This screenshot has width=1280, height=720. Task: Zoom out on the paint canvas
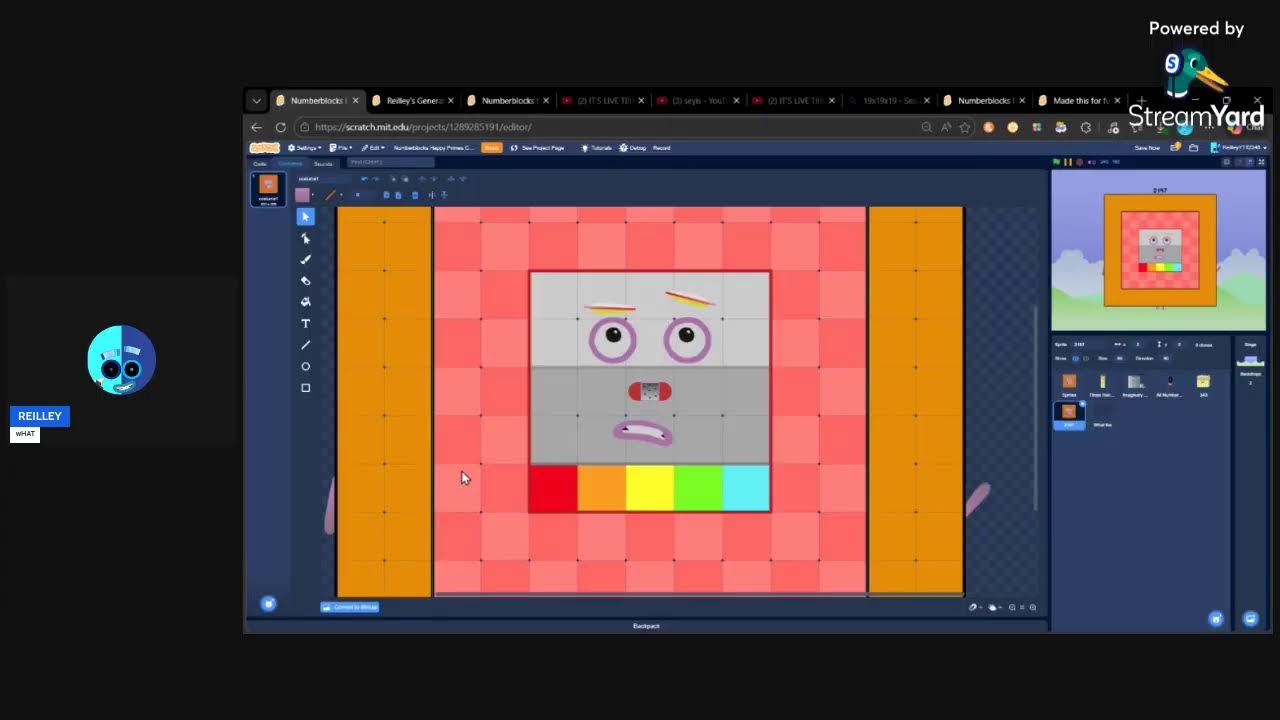point(1012,607)
